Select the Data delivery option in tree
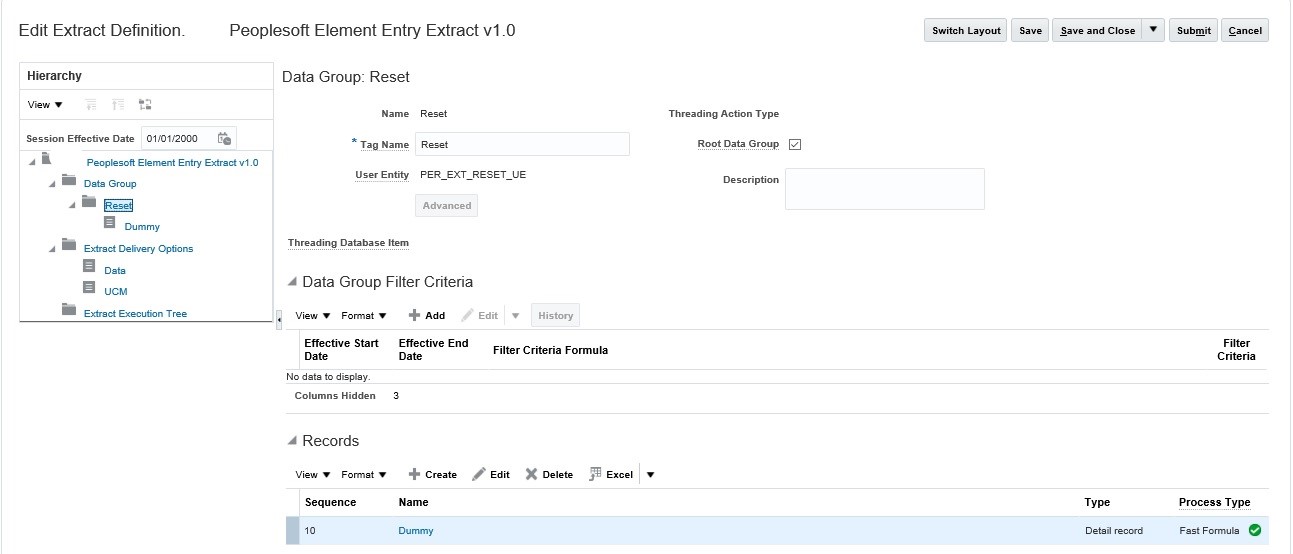Screen dimensions: 1293x554 click(x=115, y=271)
